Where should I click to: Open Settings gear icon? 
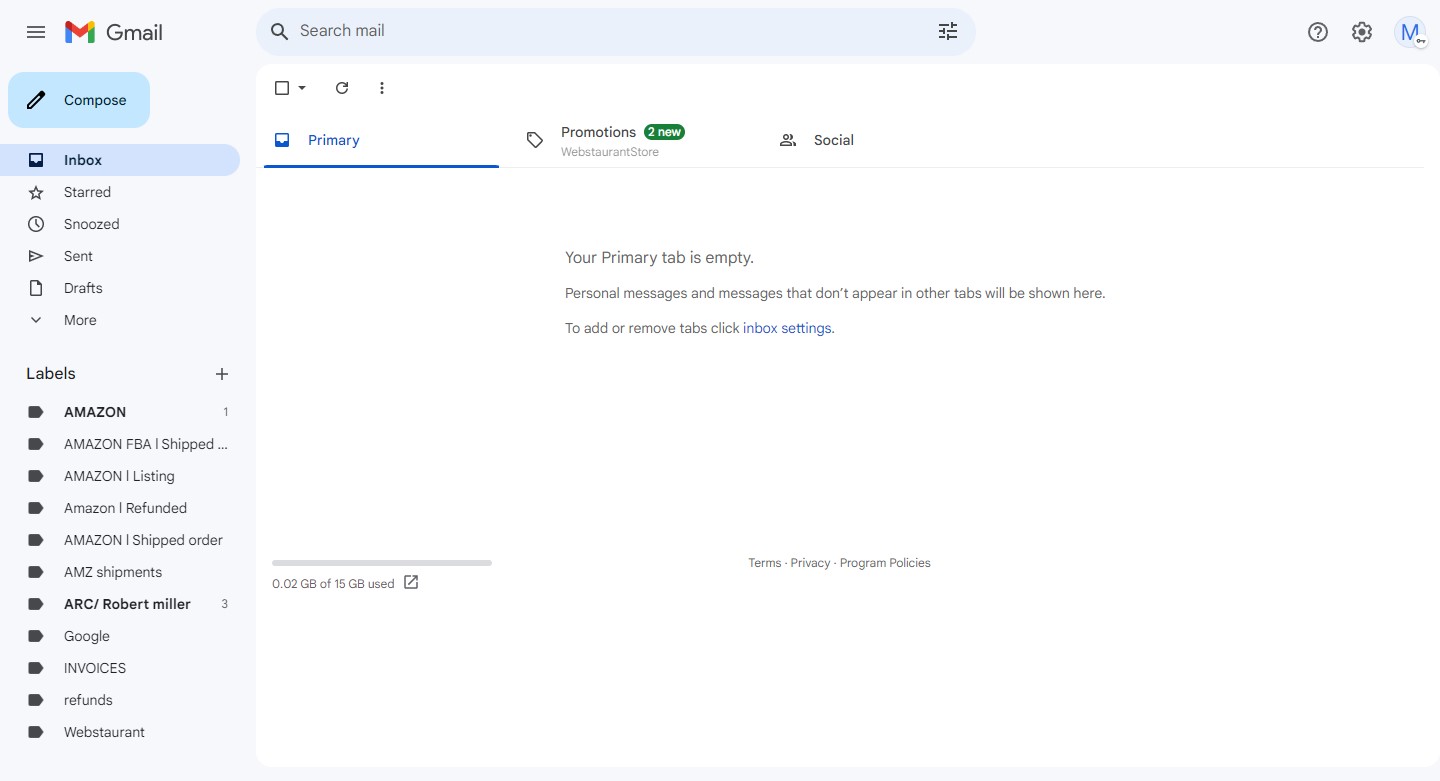click(1362, 32)
